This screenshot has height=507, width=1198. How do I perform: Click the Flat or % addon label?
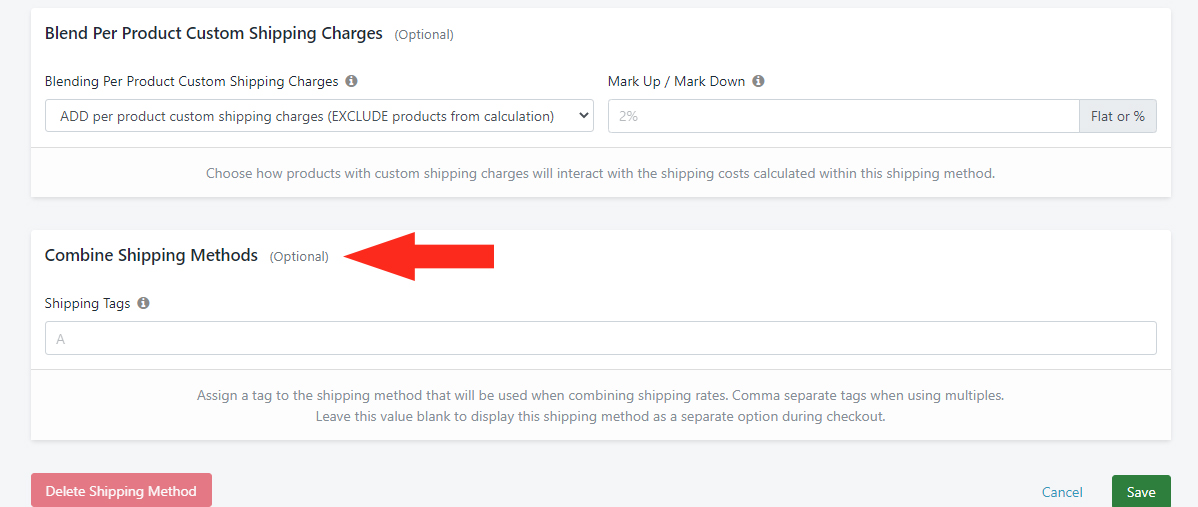point(1117,116)
